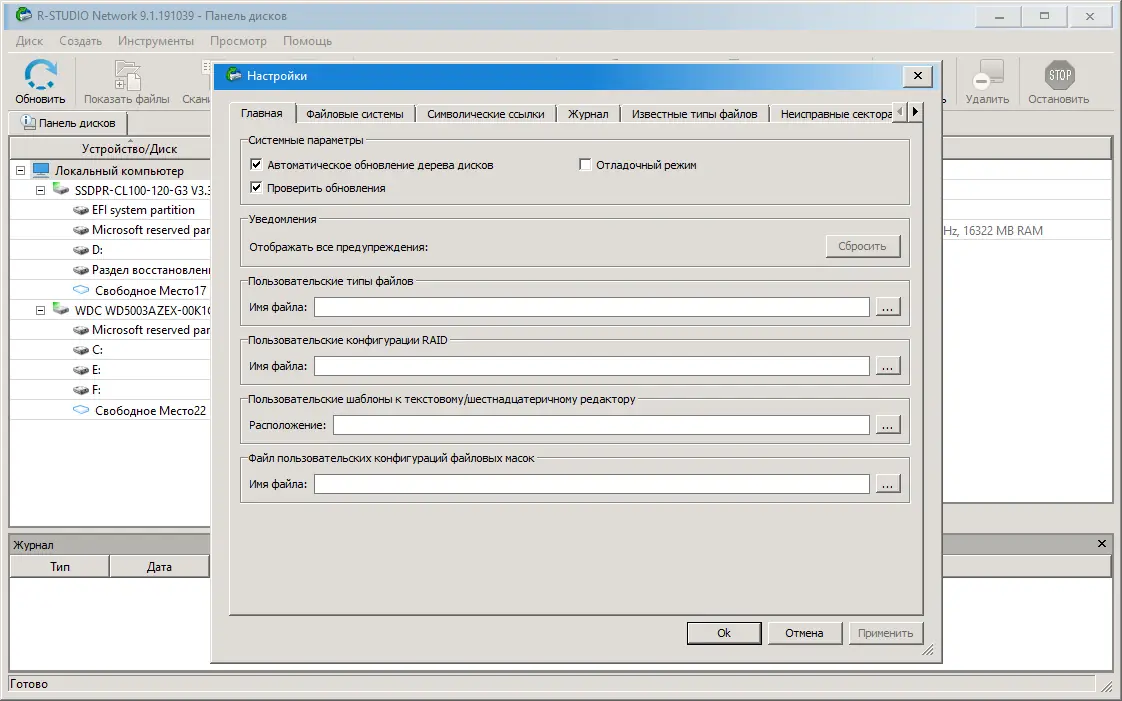Browse for editor templates Расположение folder

[887, 425]
